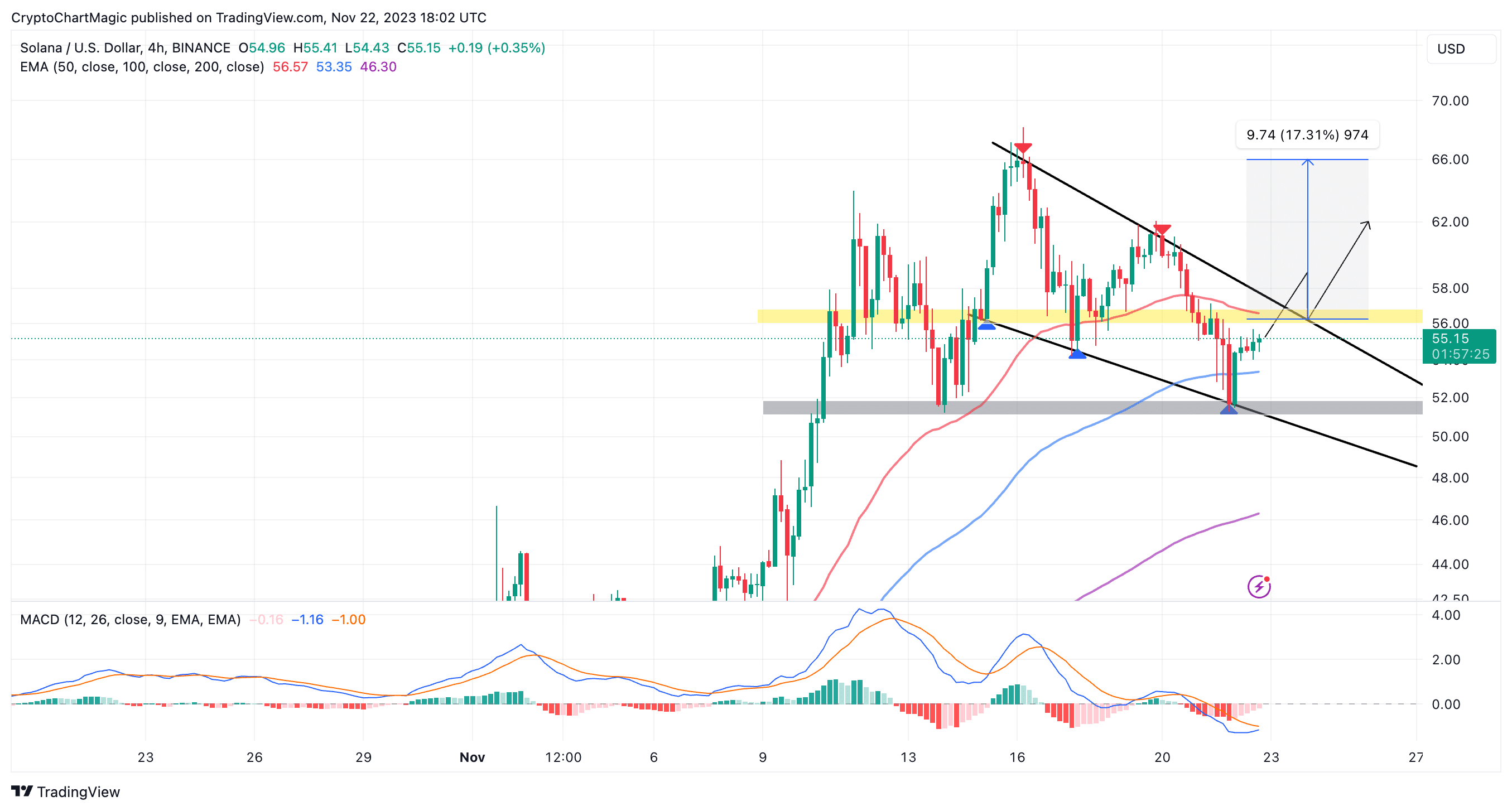The width and height of the screenshot is (1512, 811).
Task: Click the MACD 4.00 scale label
Action: tap(1446, 615)
